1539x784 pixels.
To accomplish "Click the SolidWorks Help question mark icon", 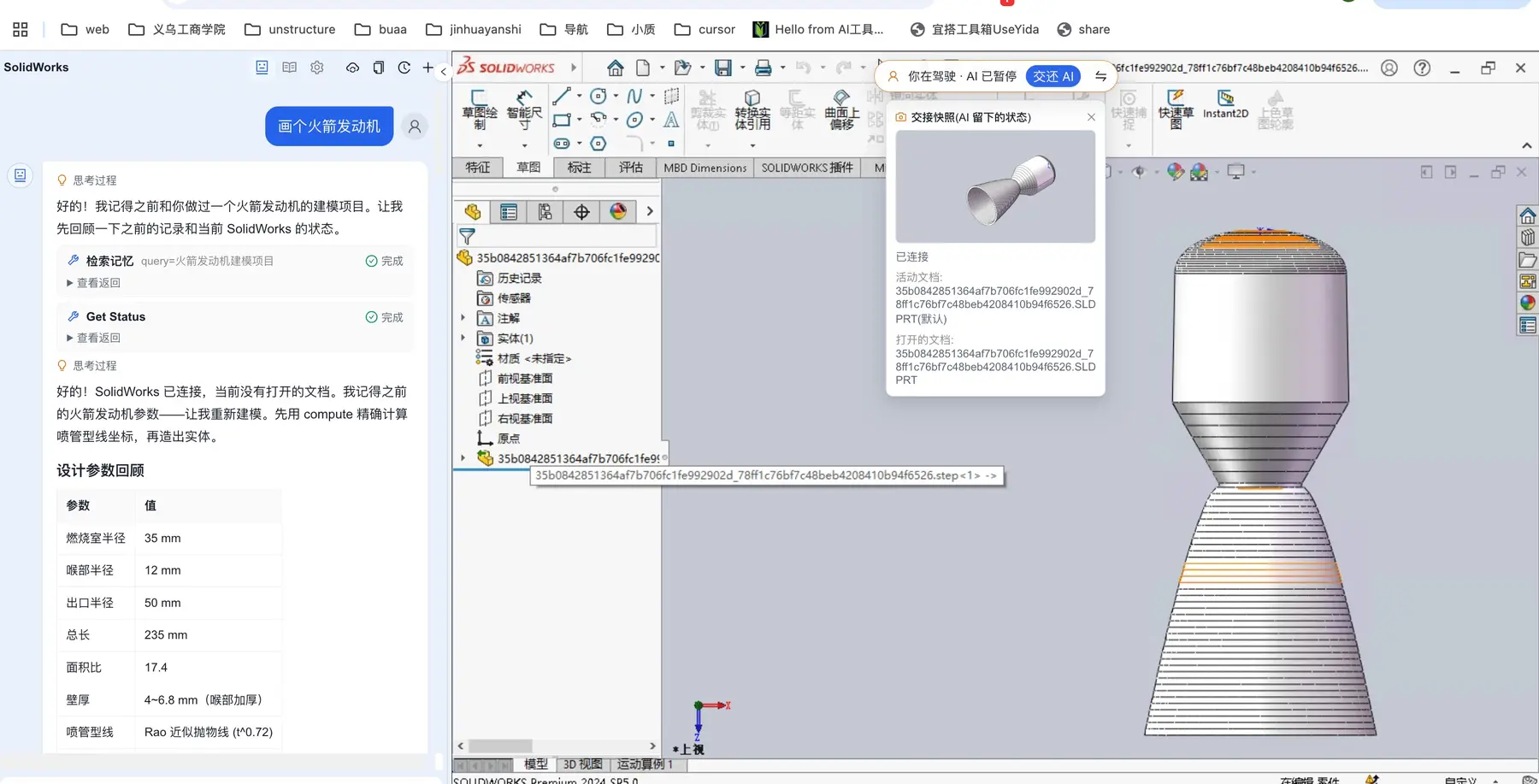I will 1422,68.
